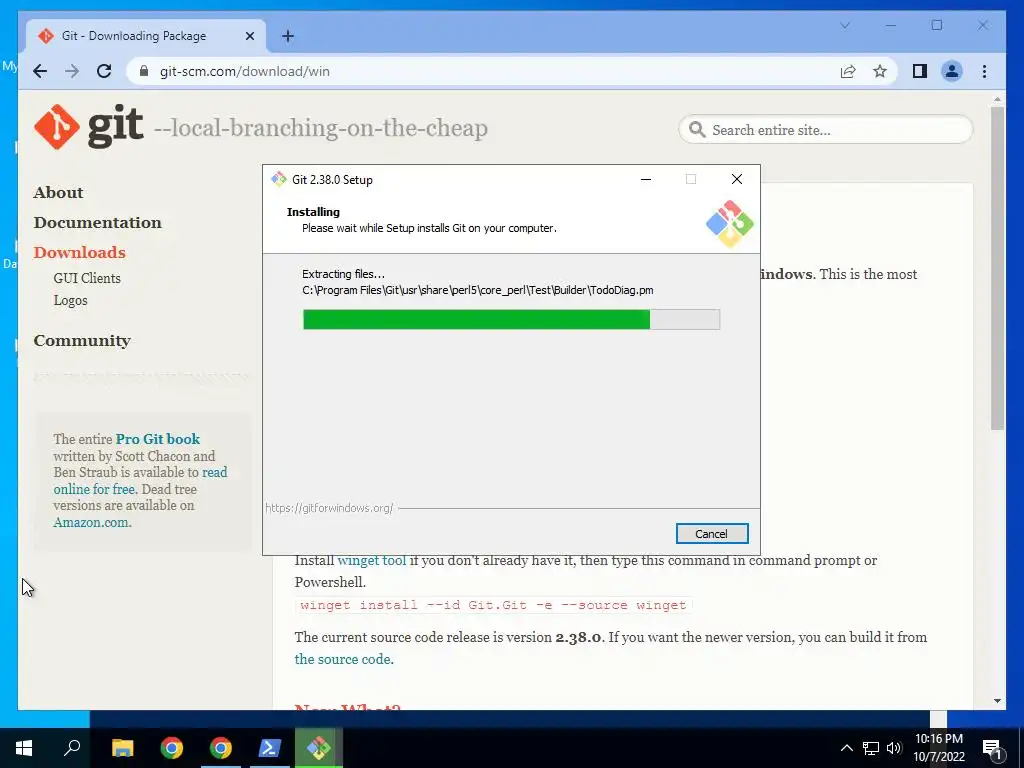Open the source code link
Image resolution: width=1024 pixels, height=768 pixels.
tap(344, 659)
